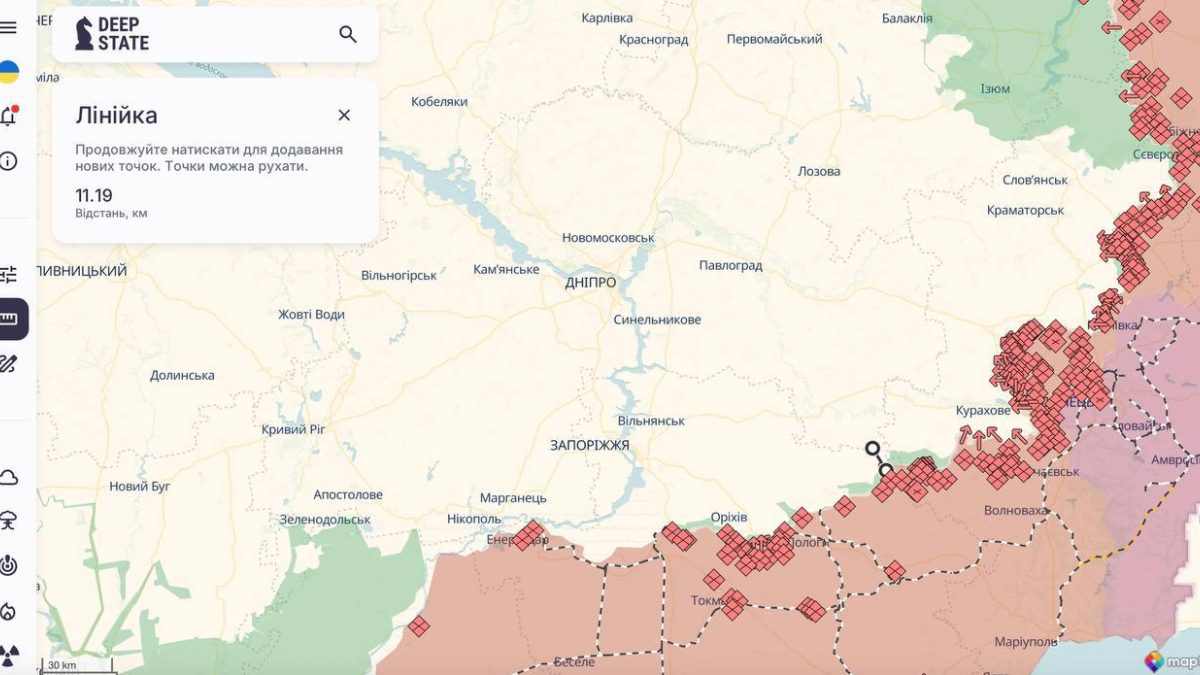Click the red unit marker near Енергодар
Image resolution: width=1200 pixels, height=675 pixels.
(529, 534)
